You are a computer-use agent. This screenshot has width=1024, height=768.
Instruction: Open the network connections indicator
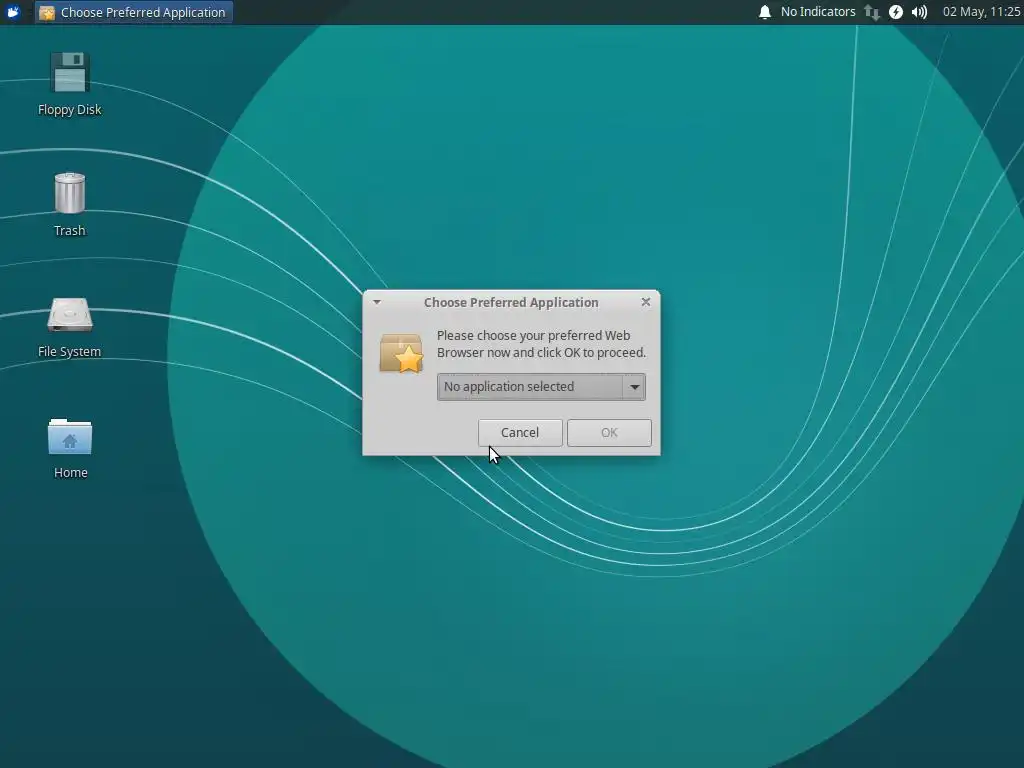pos(872,12)
